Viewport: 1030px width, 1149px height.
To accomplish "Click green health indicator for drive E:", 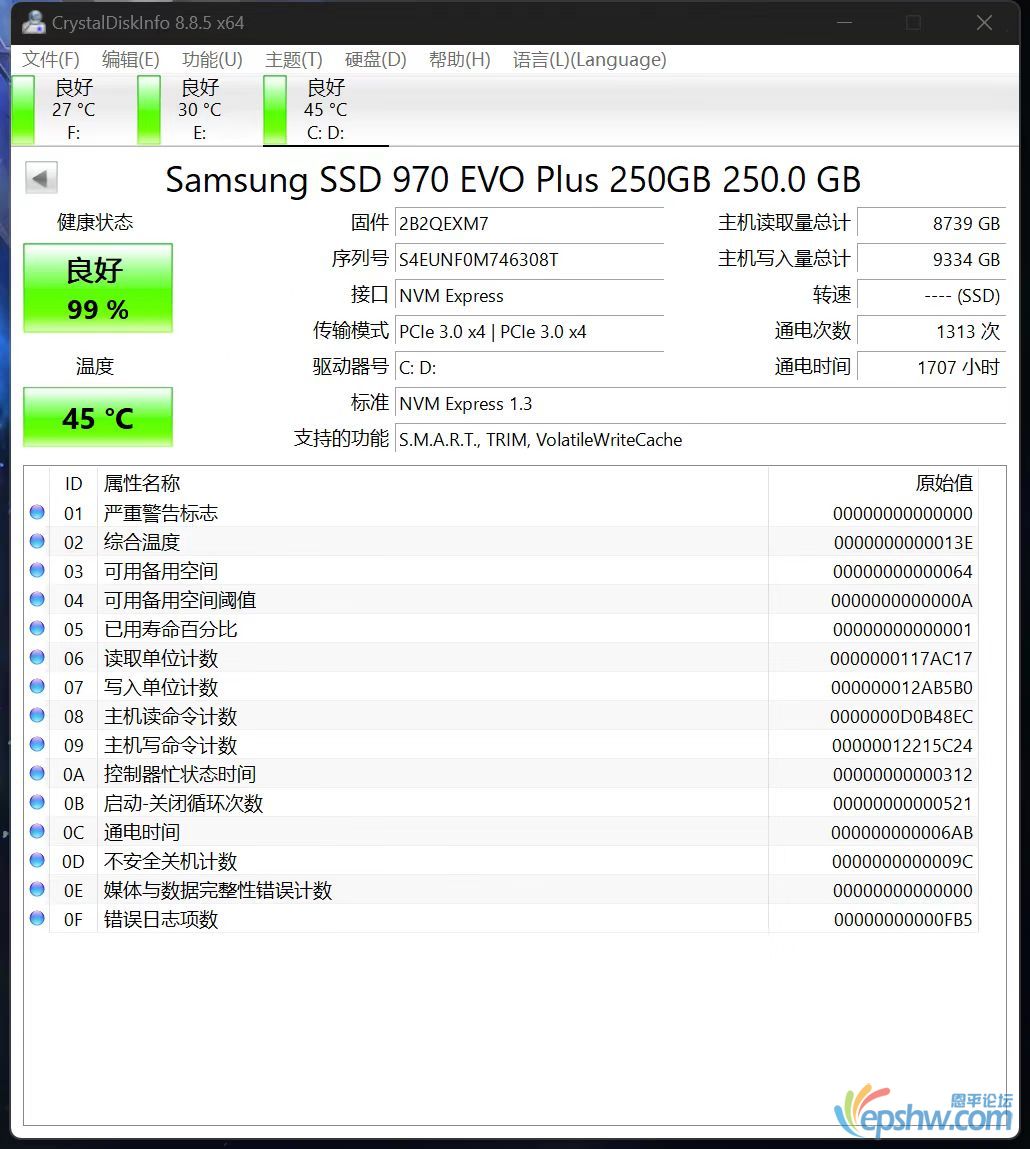I will pos(149,109).
